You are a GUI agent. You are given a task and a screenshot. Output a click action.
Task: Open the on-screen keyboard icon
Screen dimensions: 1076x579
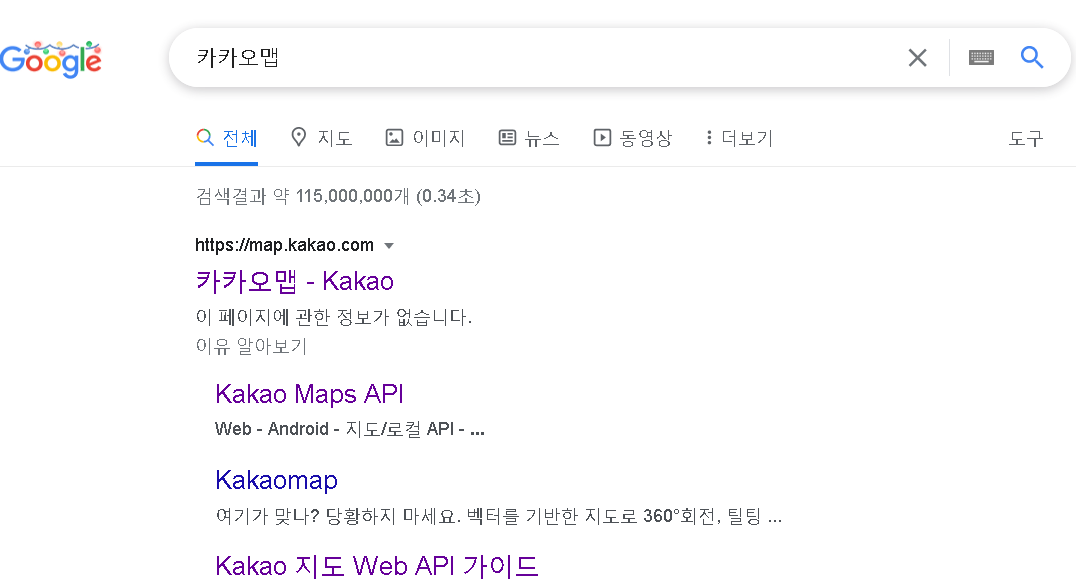[981, 58]
